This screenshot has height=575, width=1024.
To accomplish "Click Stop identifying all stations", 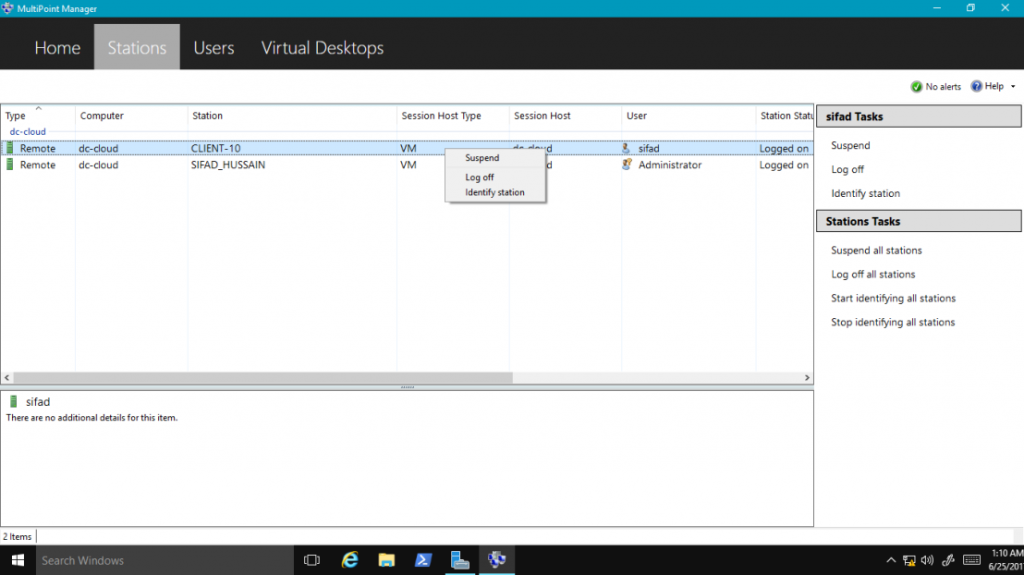I will tap(893, 322).
